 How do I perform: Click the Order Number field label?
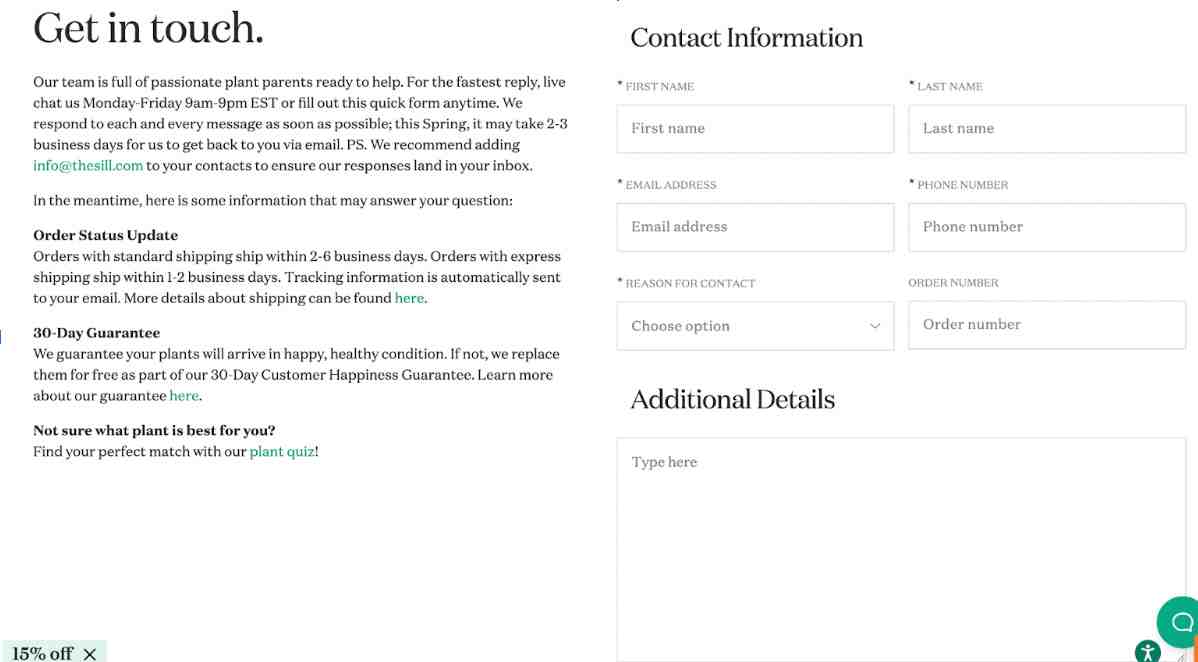(953, 283)
